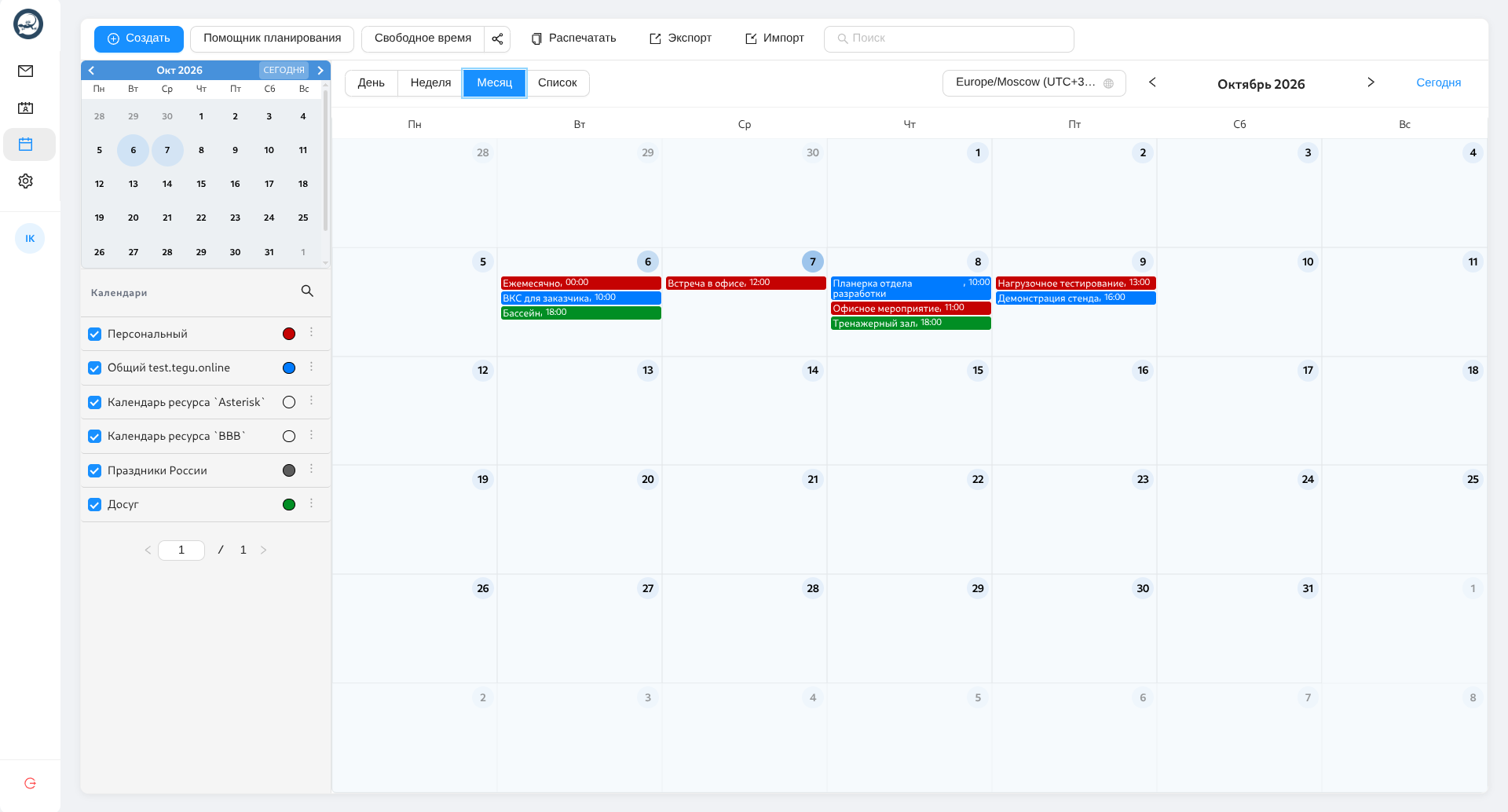
Task: Click the red color swatch for Персональный
Action: point(289,335)
